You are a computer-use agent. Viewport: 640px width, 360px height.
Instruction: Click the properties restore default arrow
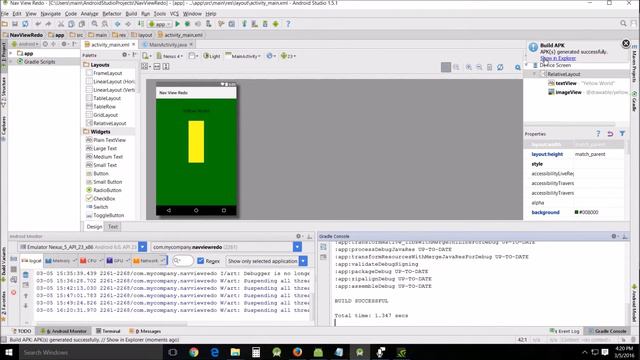pyautogui.click(x=610, y=133)
